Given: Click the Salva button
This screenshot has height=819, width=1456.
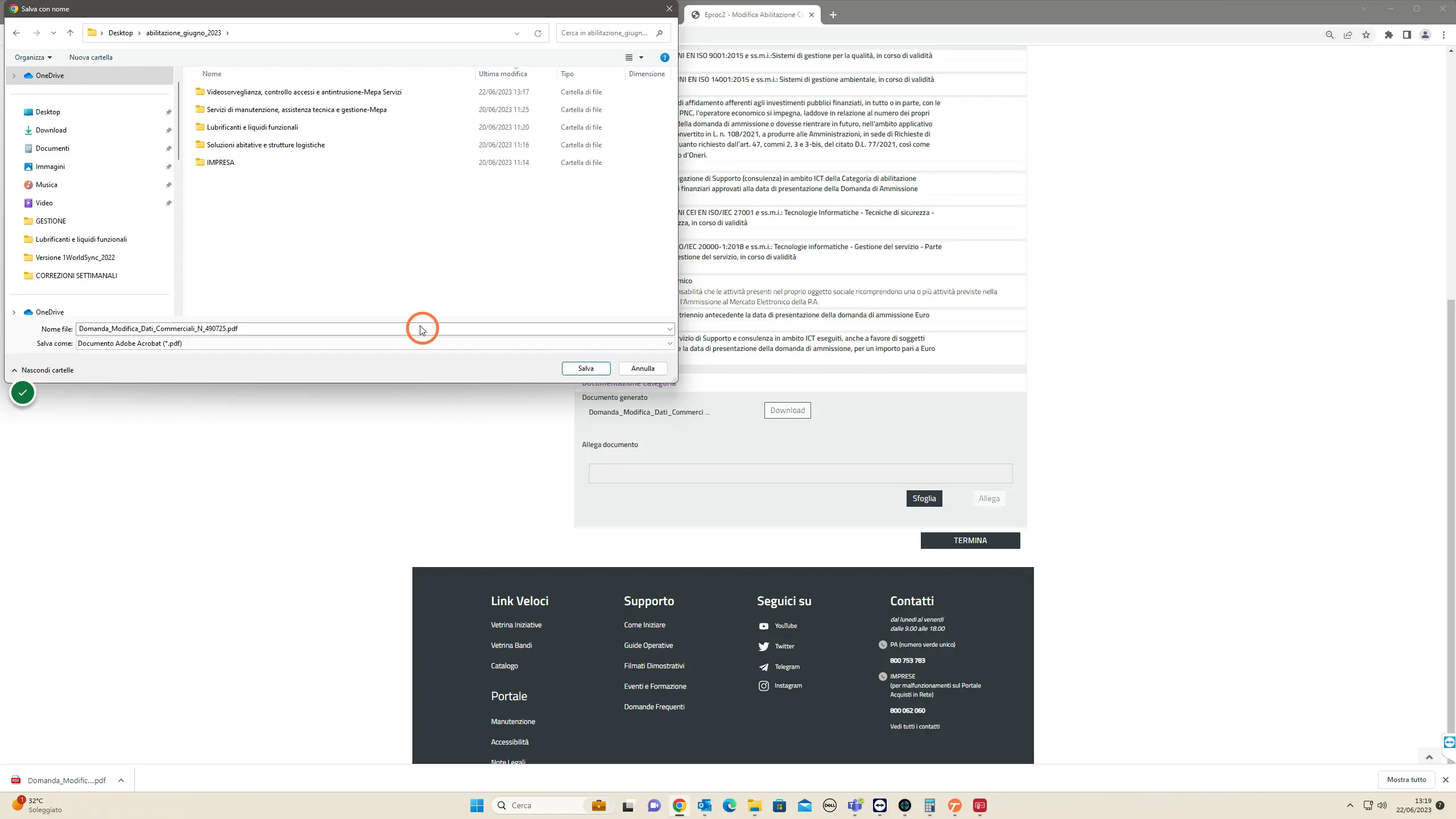Looking at the screenshot, I should tap(586, 369).
